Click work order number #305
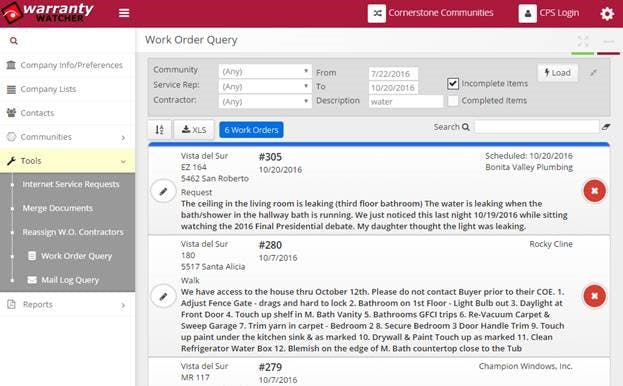Screen dimensions: 623x386 pos(270,157)
